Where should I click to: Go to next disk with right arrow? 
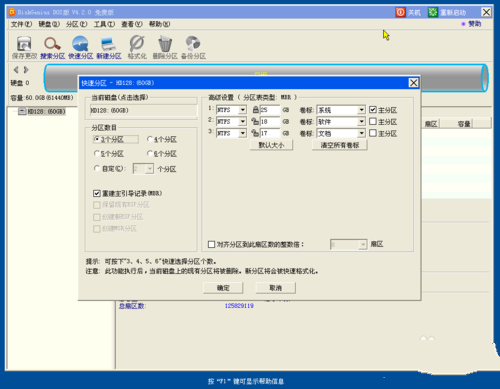[x=26, y=70]
